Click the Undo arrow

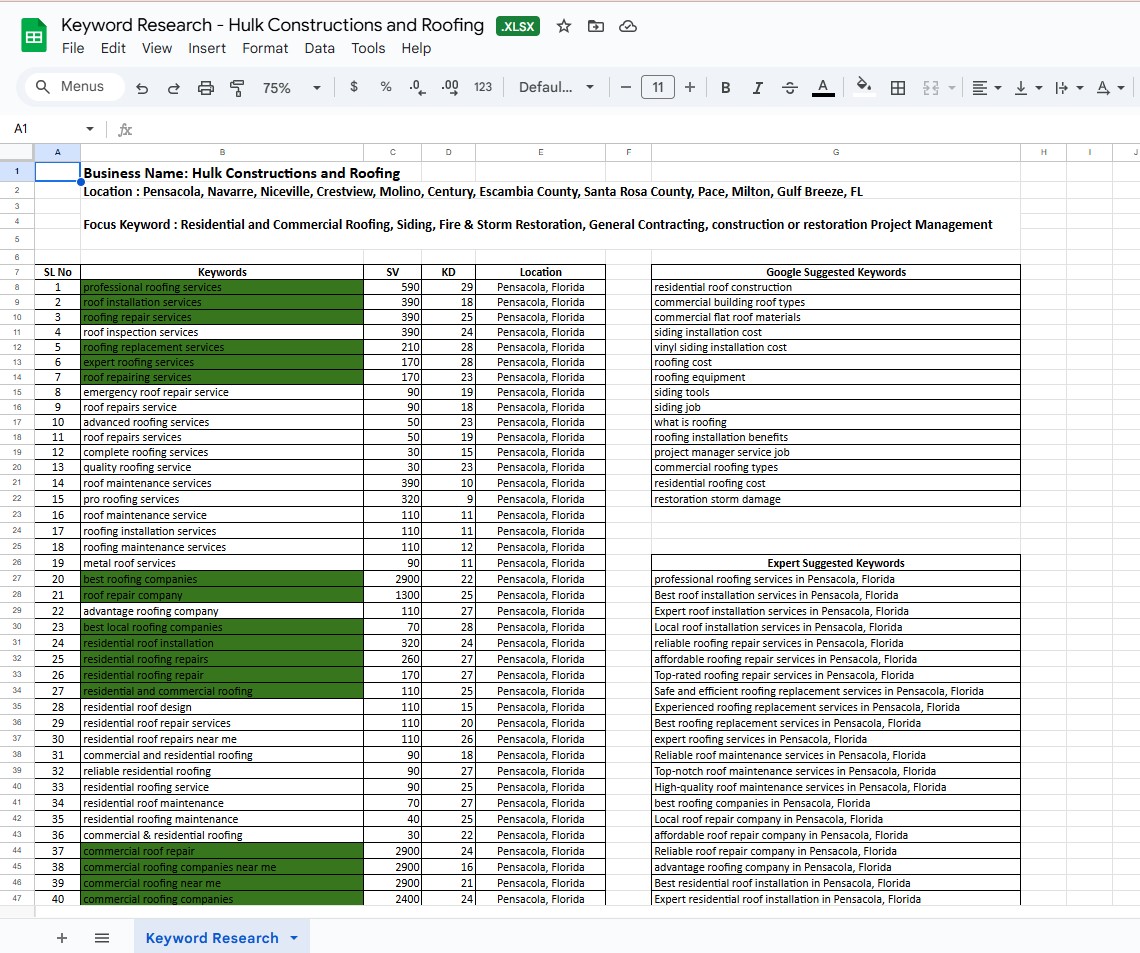point(142,88)
